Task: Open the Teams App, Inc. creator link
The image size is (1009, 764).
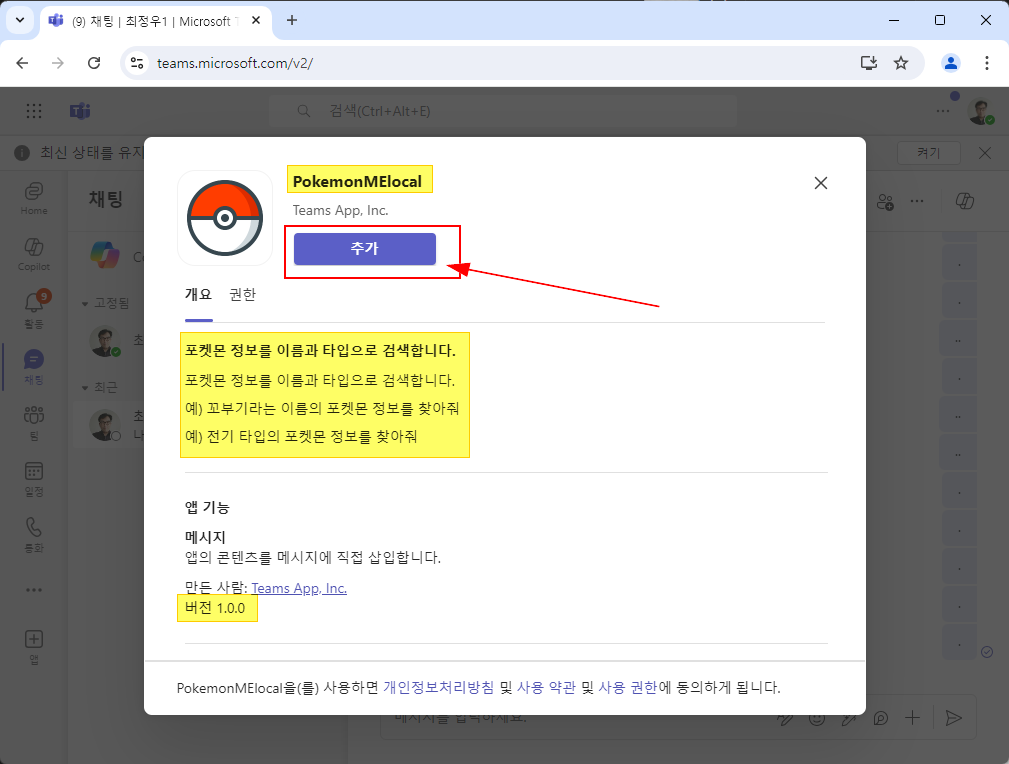Action: [x=299, y=588]
